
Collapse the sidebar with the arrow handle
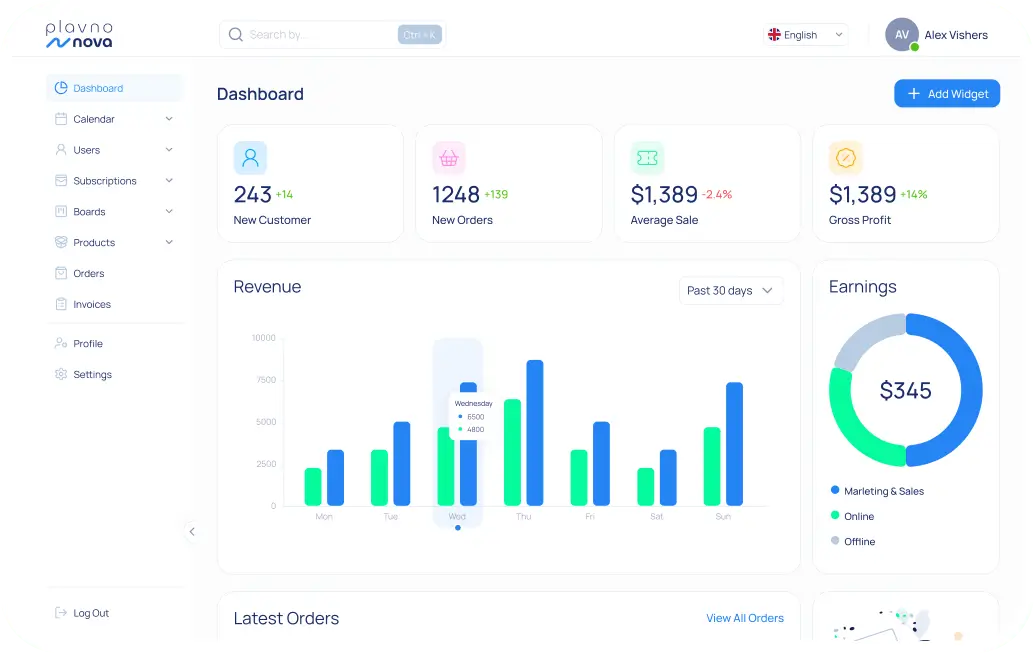point(192,532)
